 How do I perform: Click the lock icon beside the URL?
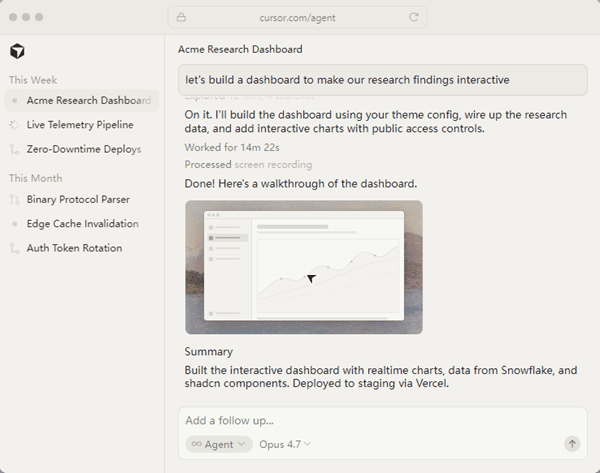(181, 17)
